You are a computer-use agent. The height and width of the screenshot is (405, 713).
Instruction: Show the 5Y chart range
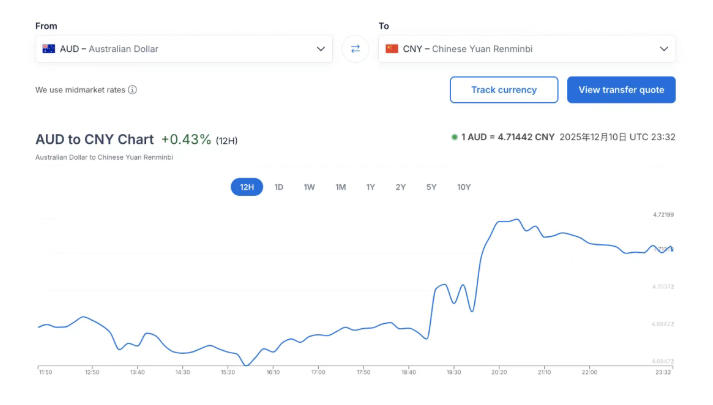click(431, 187)
